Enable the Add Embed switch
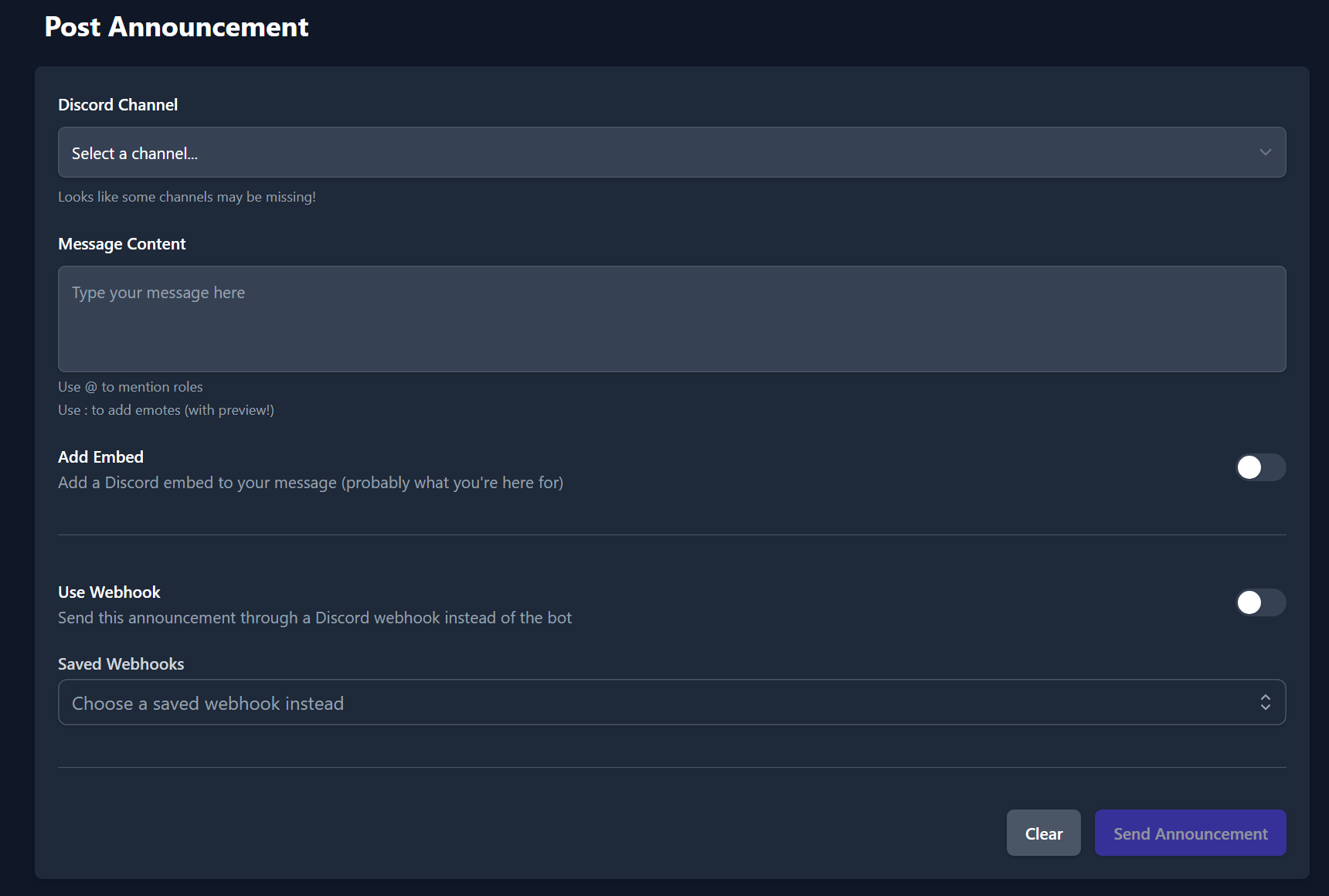 tap(1259, 467)
